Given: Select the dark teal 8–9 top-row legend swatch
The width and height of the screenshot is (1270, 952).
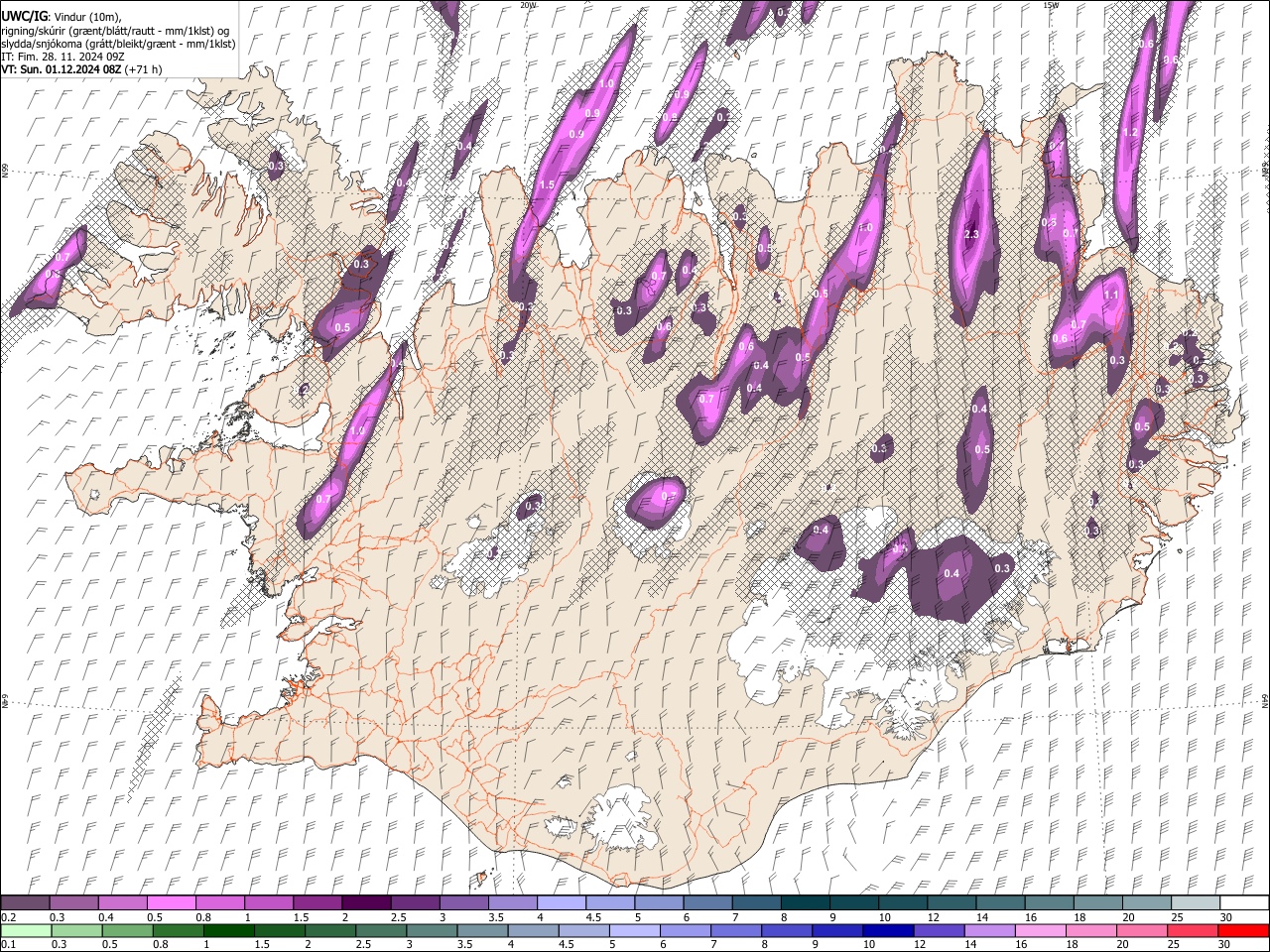Looking at the screenshot, I should [x=805, y=902].
